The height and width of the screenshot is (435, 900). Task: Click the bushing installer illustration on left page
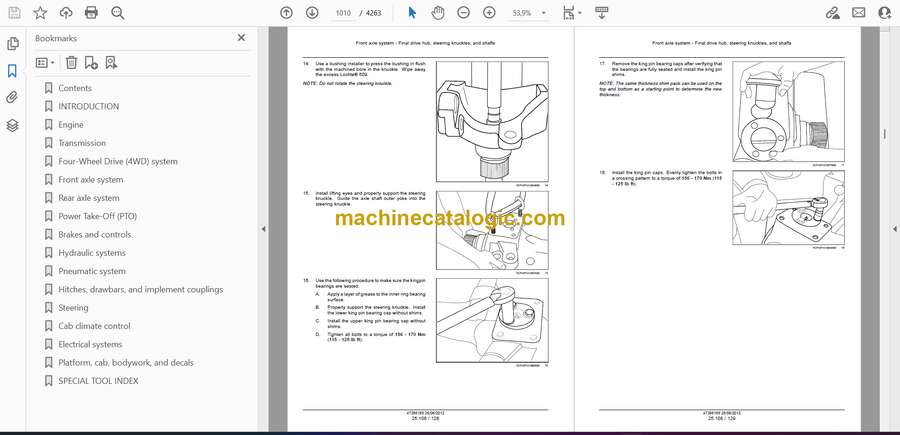pyautogui.click(x=492, y=121)
